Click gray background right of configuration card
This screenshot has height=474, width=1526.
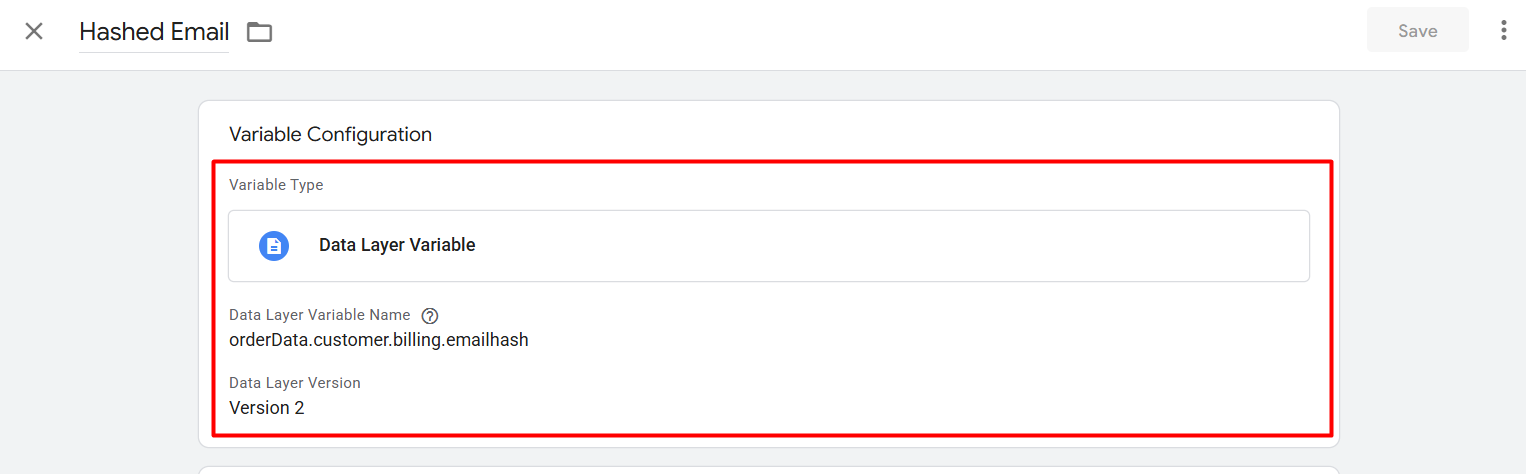[1430, 270]
